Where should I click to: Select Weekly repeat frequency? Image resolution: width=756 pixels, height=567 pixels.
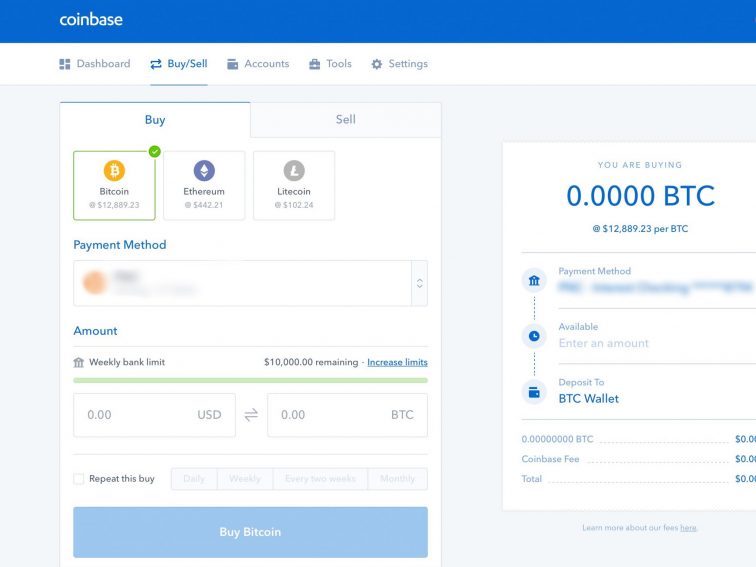(x=245, y=479)
